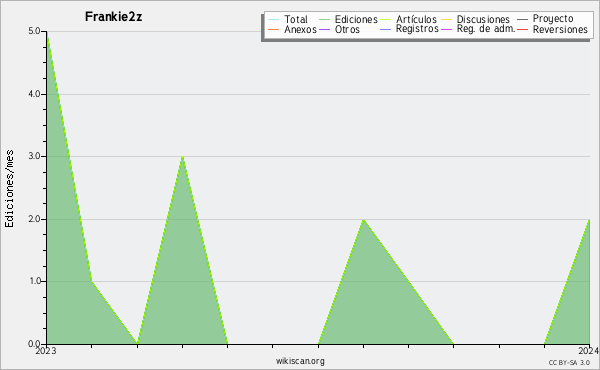Image resolution: width=600 pixels, height=370 pixels.
Task: Click the 0.0 y-axis value
Action: tap(34, 344)
